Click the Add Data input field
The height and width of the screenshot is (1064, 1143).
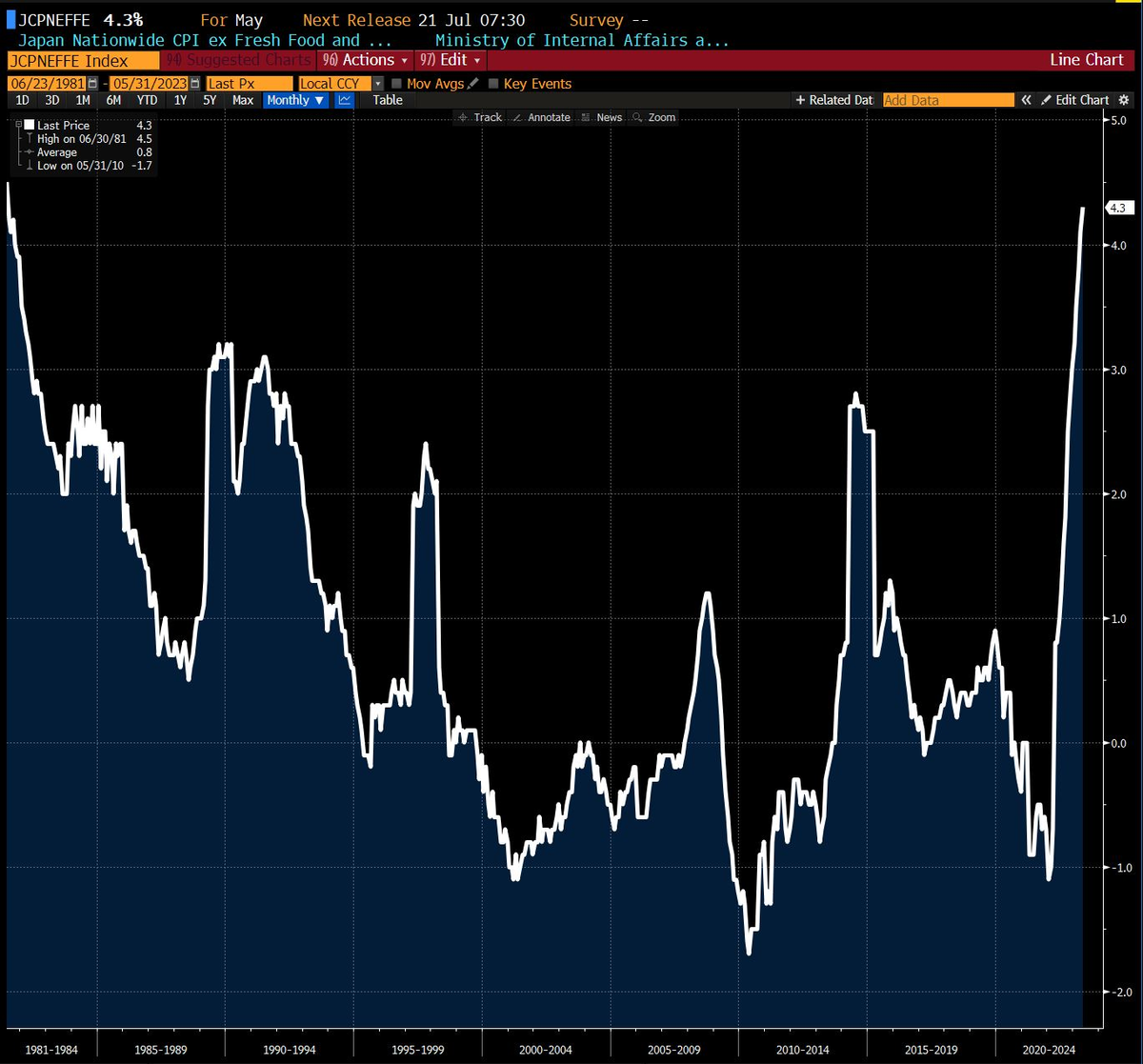pyautogui.click(x=948, y=100)
